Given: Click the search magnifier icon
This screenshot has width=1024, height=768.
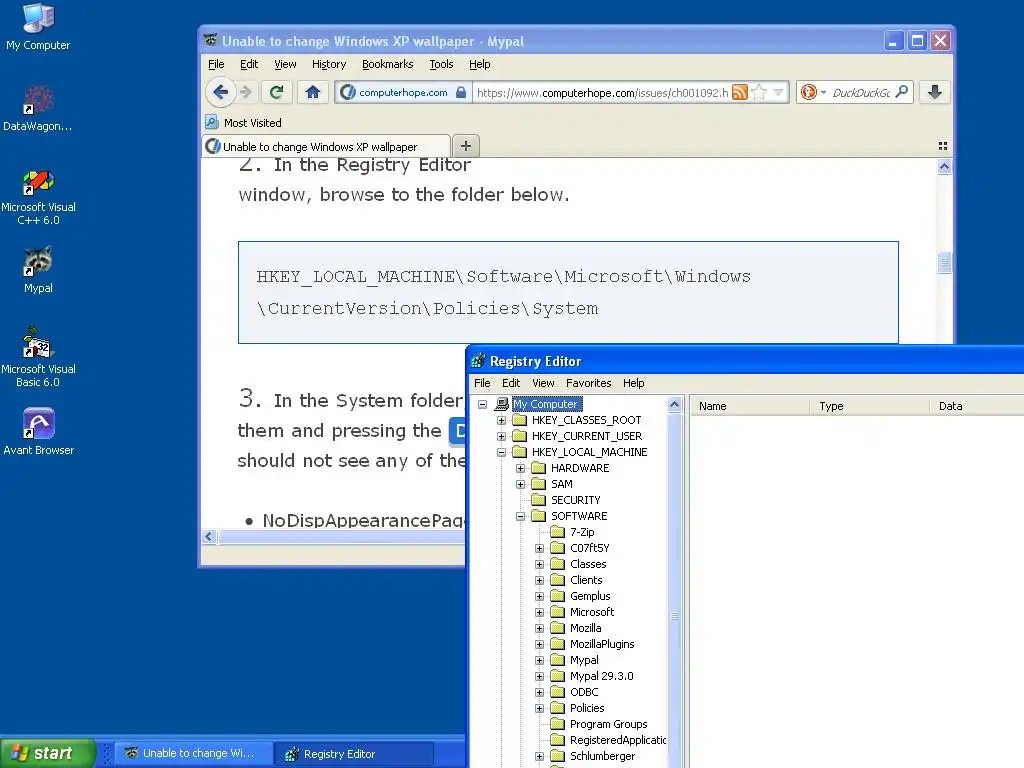Looking at the screenshot, I should click(902, 92).
